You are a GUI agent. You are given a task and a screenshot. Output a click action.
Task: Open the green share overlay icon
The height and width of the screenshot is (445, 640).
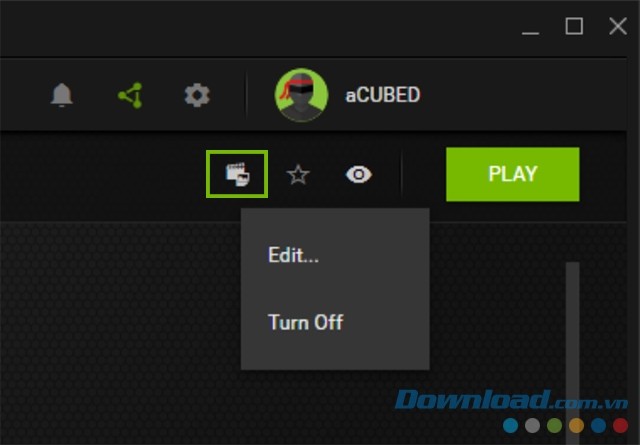(130, 95)
